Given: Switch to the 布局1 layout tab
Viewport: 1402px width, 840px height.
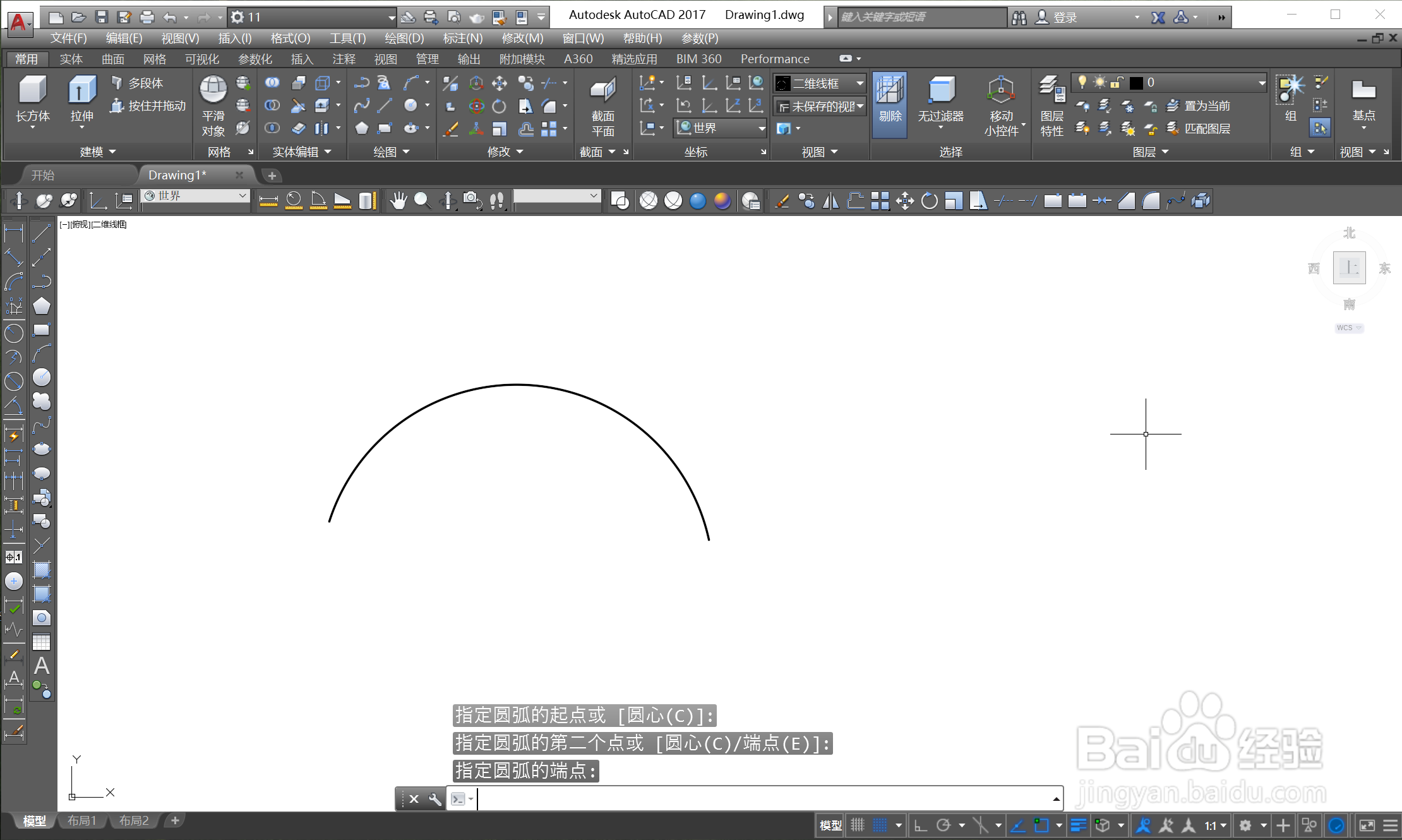Looking at the screenshot, I should click(82, 820).
